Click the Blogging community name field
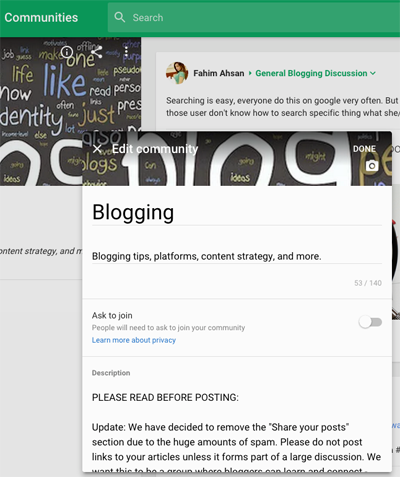Viewport: 400px width, 477px height. pos(237,213)
